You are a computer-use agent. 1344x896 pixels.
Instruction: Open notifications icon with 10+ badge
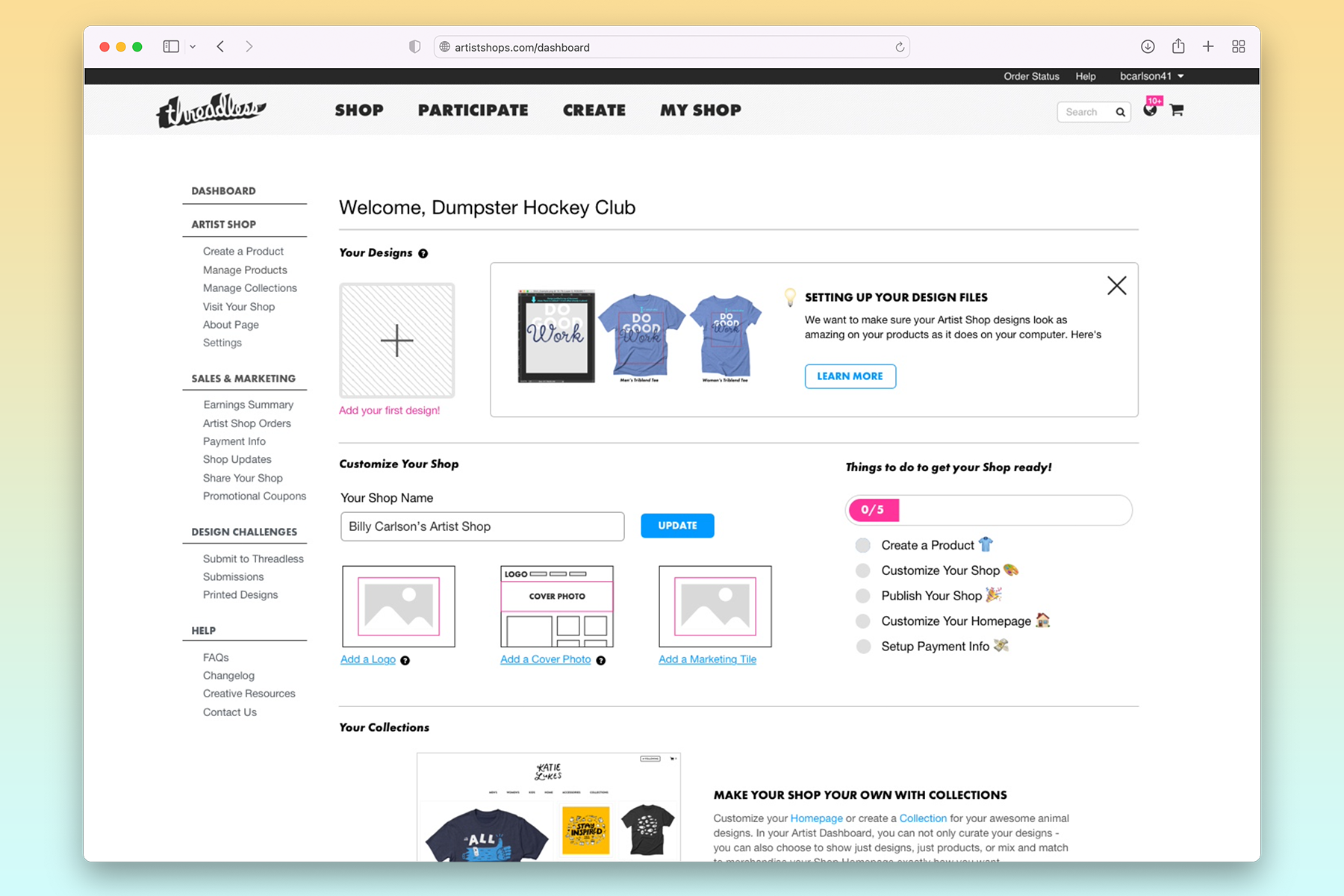pos(1151,109)
